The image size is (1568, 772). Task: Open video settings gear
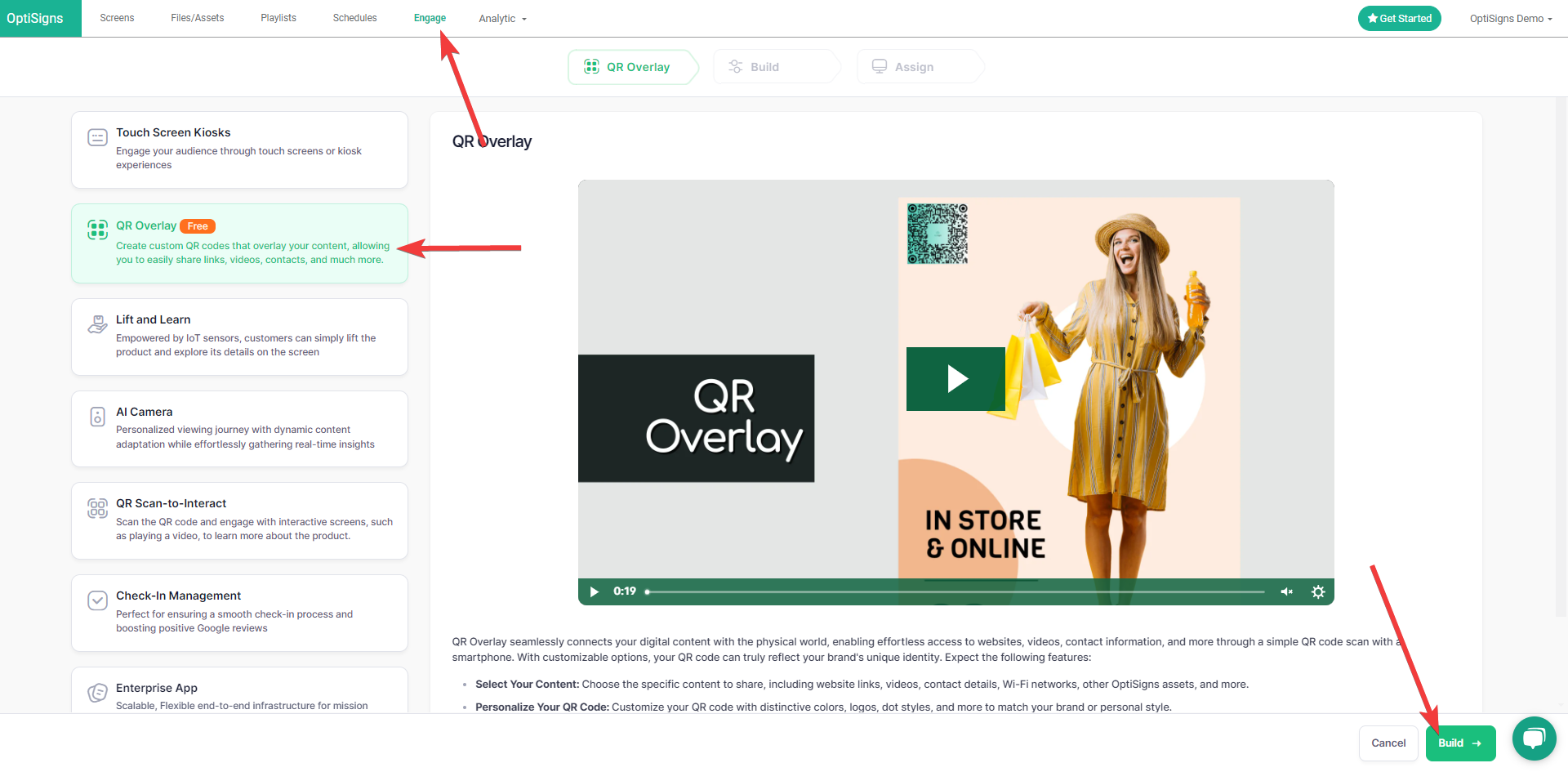tap(1317, 592)
